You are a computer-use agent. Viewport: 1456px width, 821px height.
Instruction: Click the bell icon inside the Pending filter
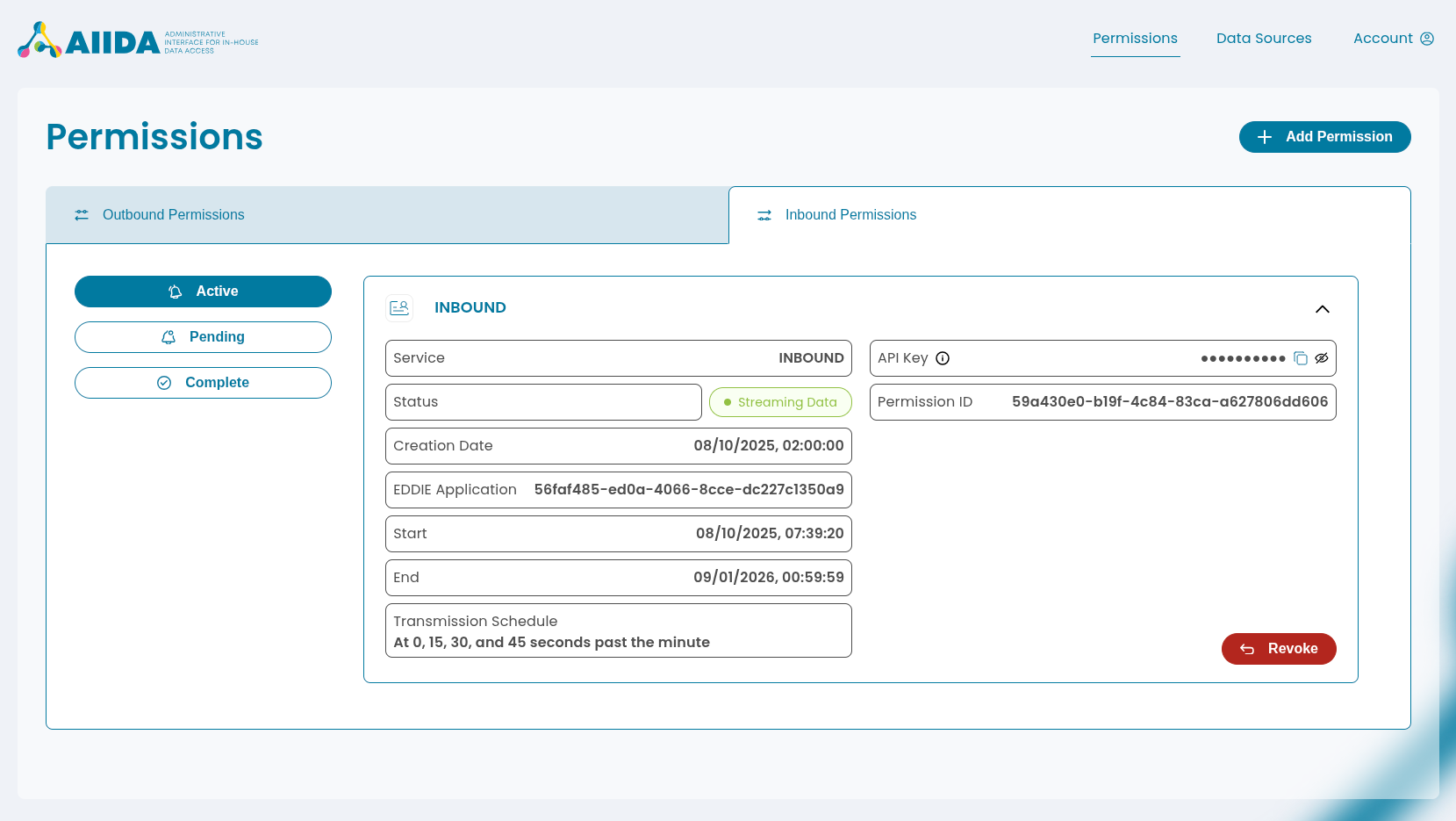click(x=168, y=336)
